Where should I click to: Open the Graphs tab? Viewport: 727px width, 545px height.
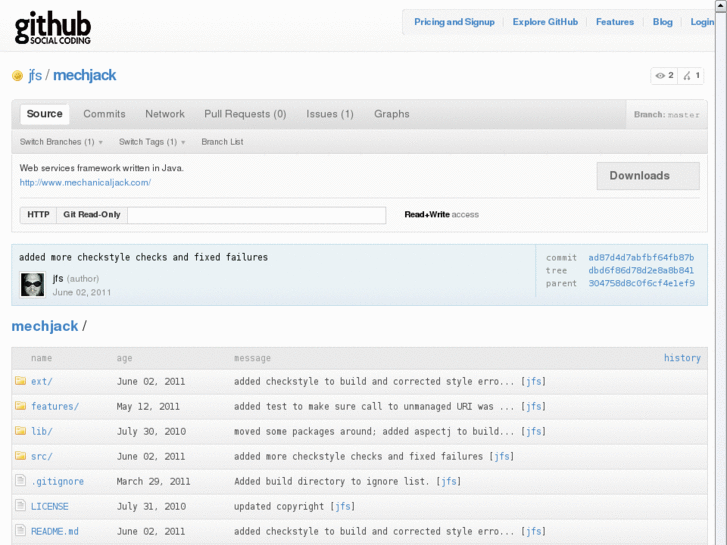point(392,114)
